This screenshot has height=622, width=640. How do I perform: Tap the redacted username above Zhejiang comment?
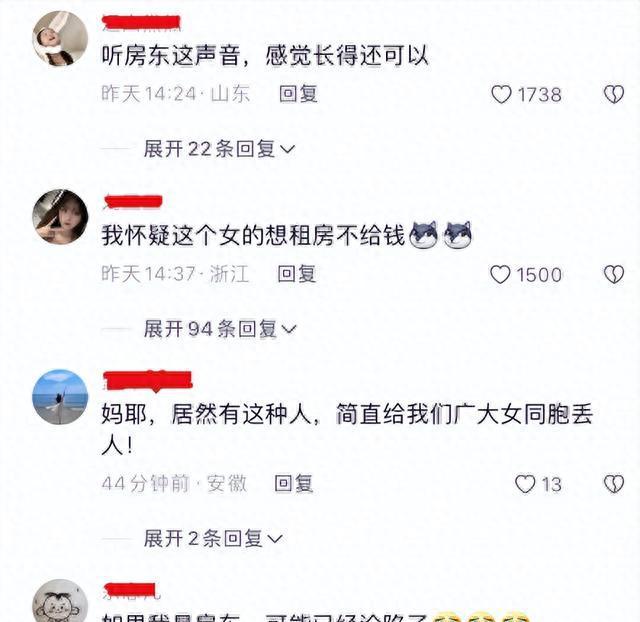[x=133, y=202]
